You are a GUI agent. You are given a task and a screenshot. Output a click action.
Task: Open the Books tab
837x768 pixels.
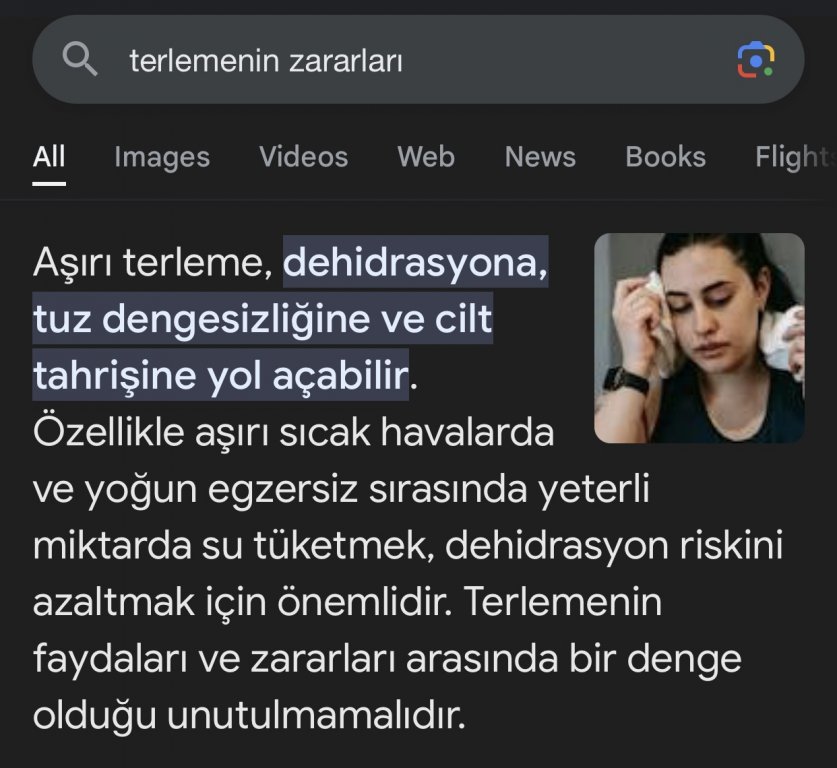665,157
